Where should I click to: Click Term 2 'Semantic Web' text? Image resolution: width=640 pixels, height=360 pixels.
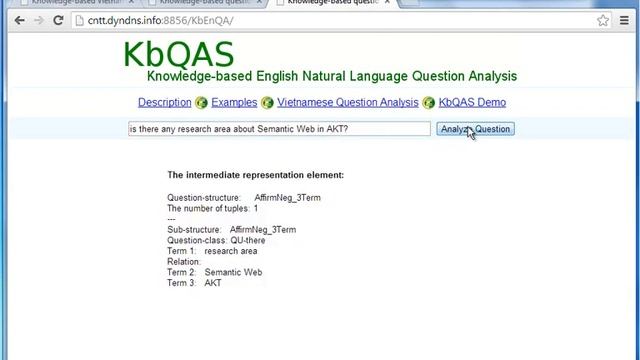point(233,272)
